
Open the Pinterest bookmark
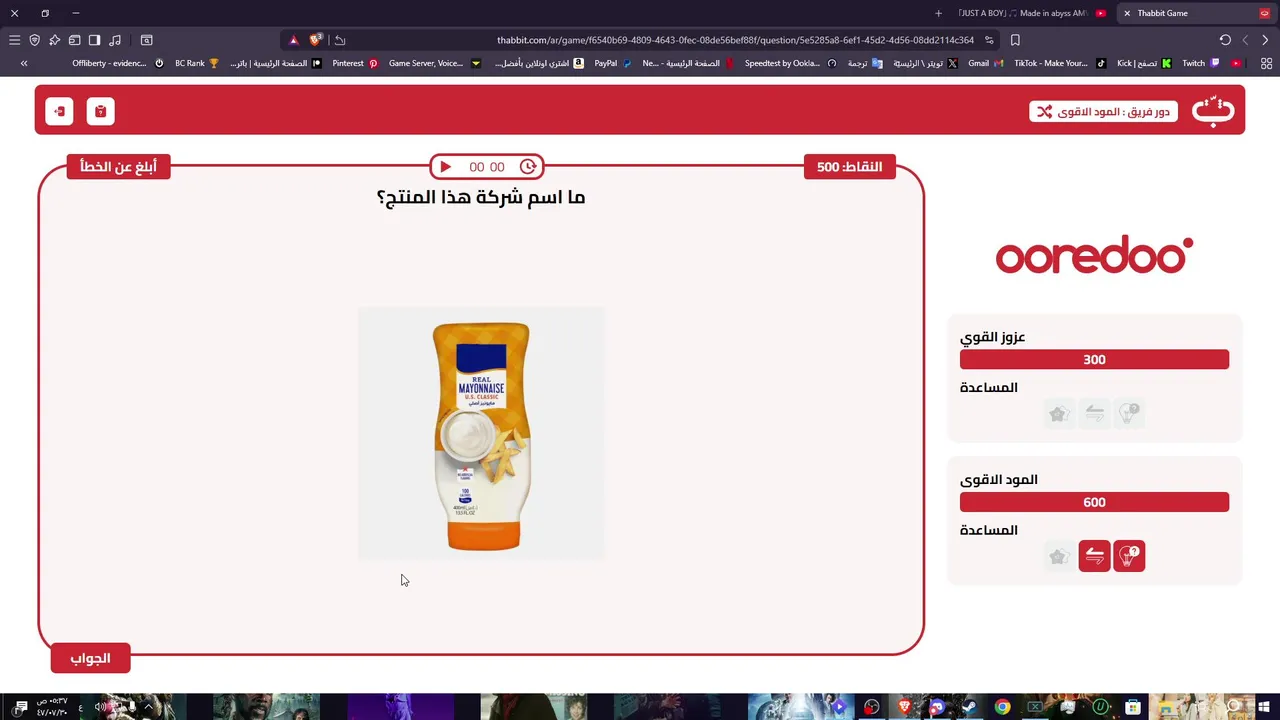(x=355, y=63)
